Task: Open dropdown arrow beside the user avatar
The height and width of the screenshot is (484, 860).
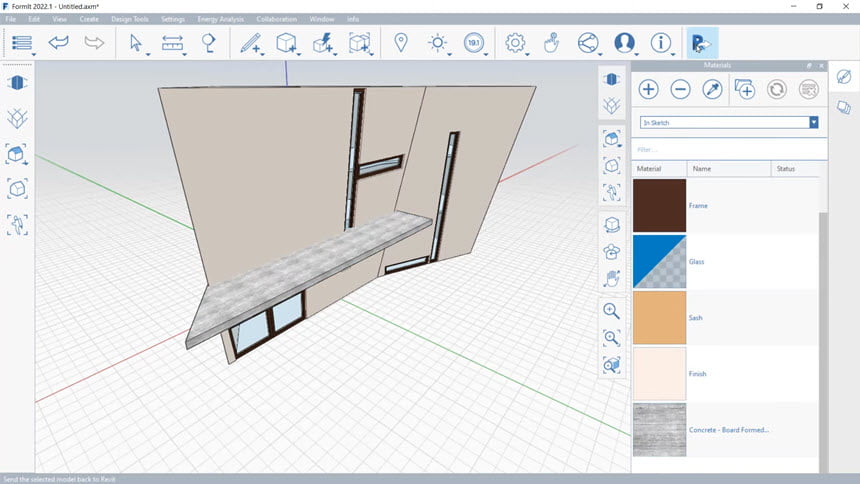Action: tap(636, 54)
